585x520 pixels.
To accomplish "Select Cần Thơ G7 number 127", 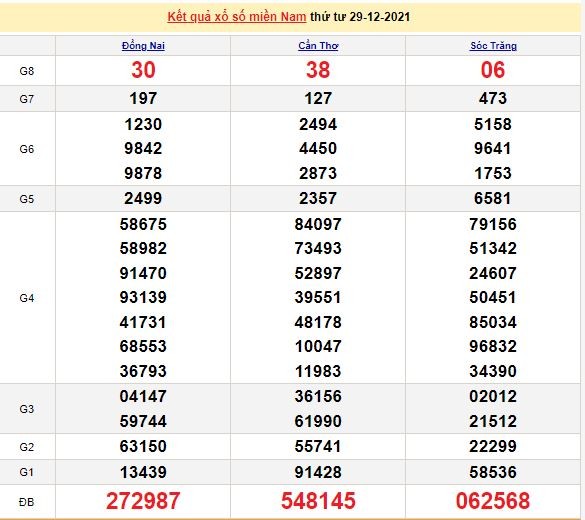I will [318, 98].
